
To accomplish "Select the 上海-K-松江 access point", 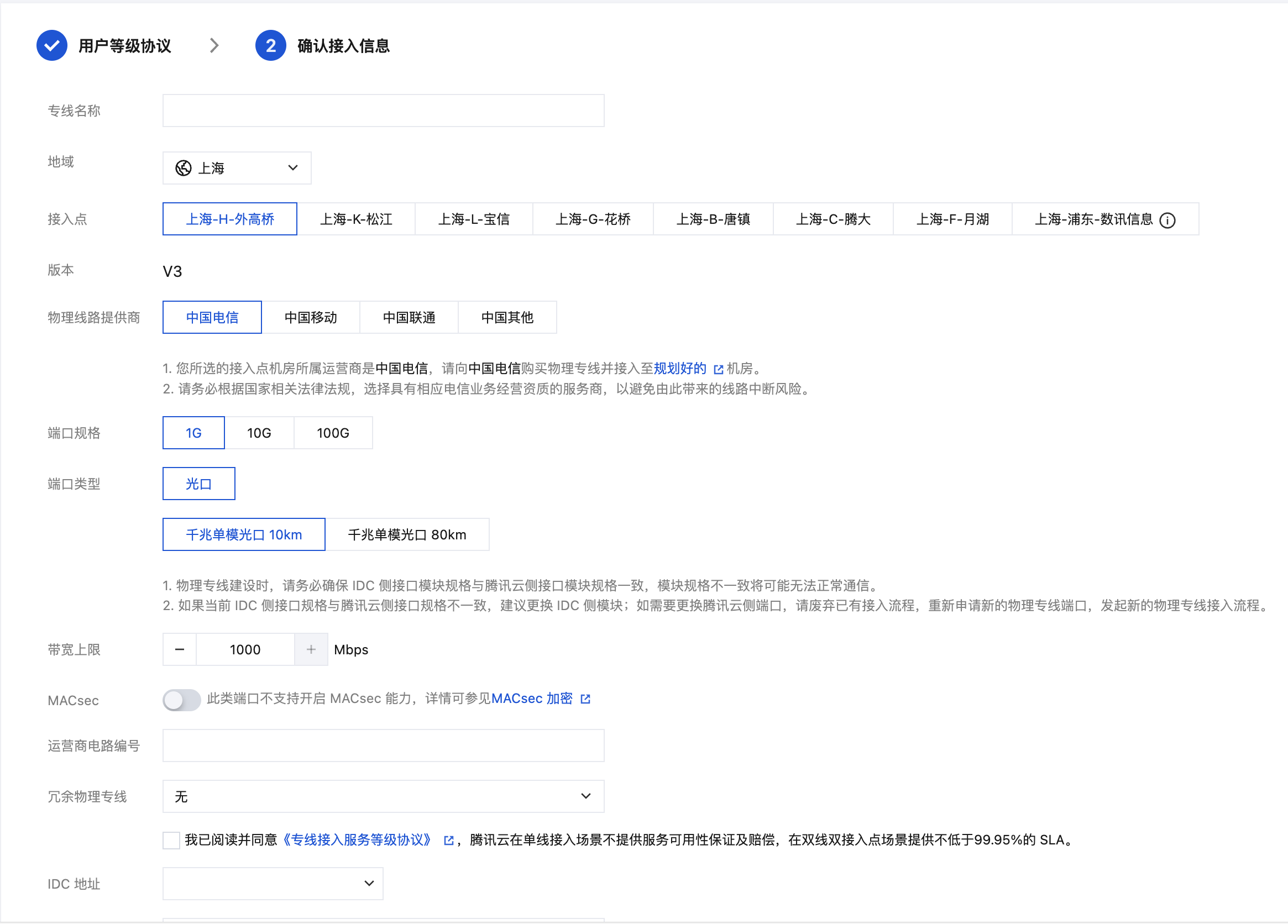I will (356, 219).
